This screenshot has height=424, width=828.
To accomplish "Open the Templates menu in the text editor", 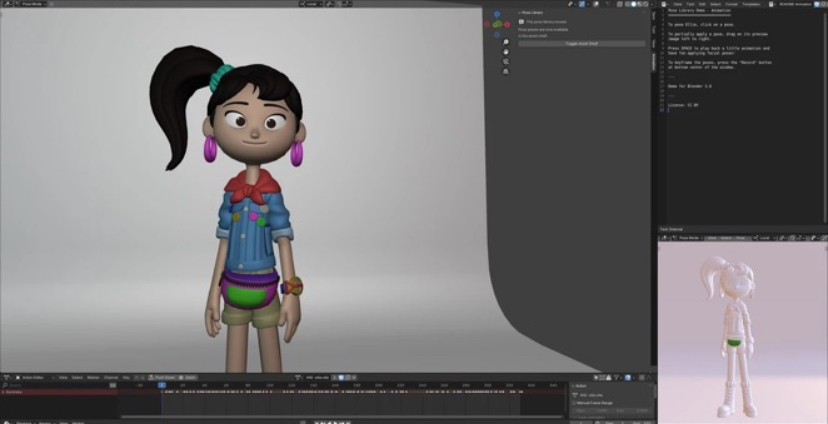I will (x=751, y=4).
